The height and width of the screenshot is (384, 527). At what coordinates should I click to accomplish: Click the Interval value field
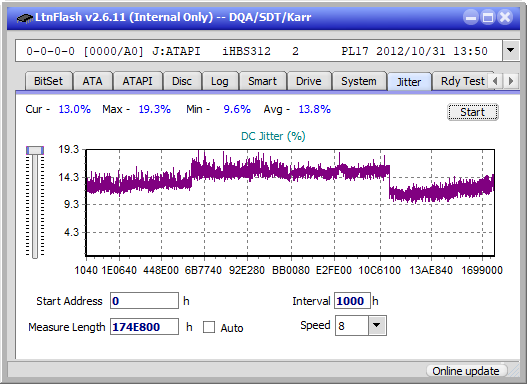tap(352, 301)
